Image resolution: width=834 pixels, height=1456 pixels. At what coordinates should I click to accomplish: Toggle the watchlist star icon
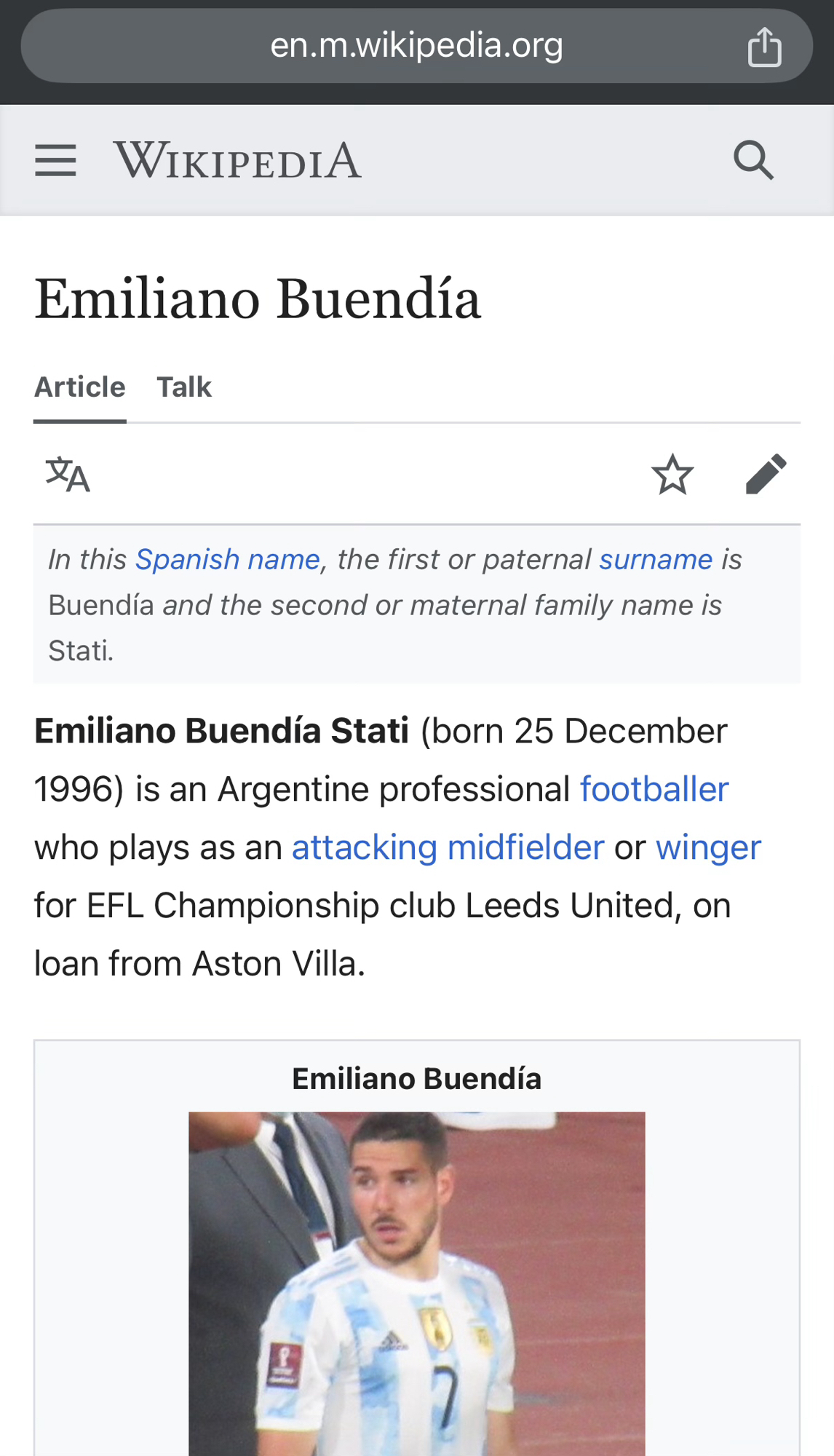pos(672,475)
